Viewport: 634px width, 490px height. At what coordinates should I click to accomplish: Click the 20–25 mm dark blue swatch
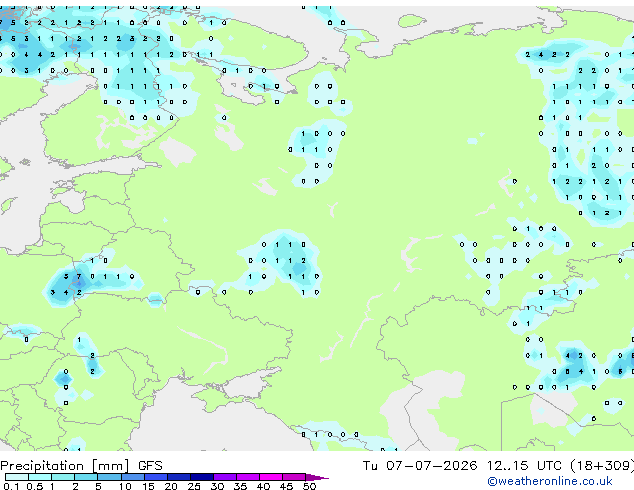178,477
